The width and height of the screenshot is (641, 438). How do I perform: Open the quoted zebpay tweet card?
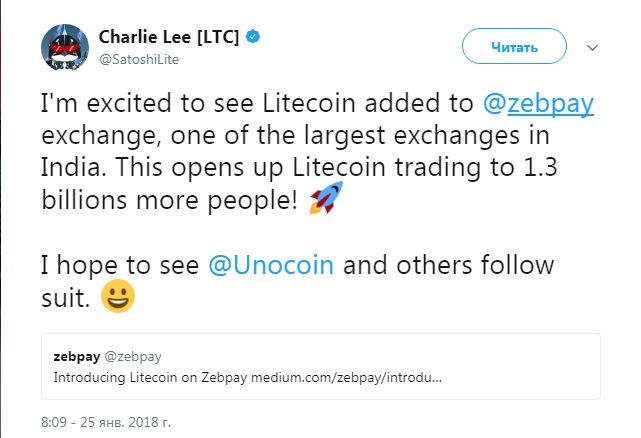click(319, 366)
